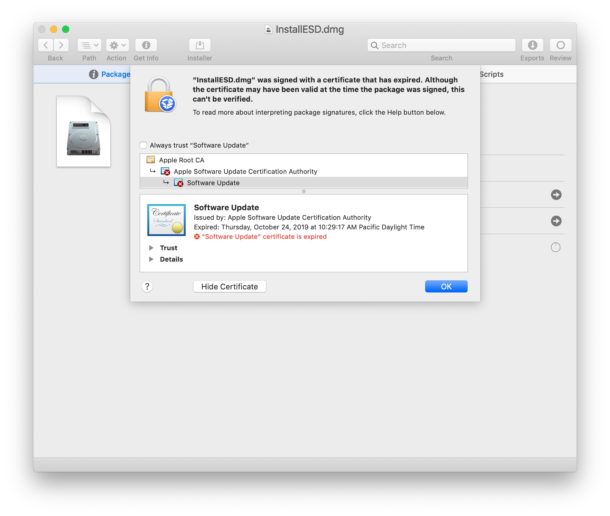The image size is (610, 516).
Task: Click the "Expired: Thursday, October 24, 2019" text
Action: (251, 227)
